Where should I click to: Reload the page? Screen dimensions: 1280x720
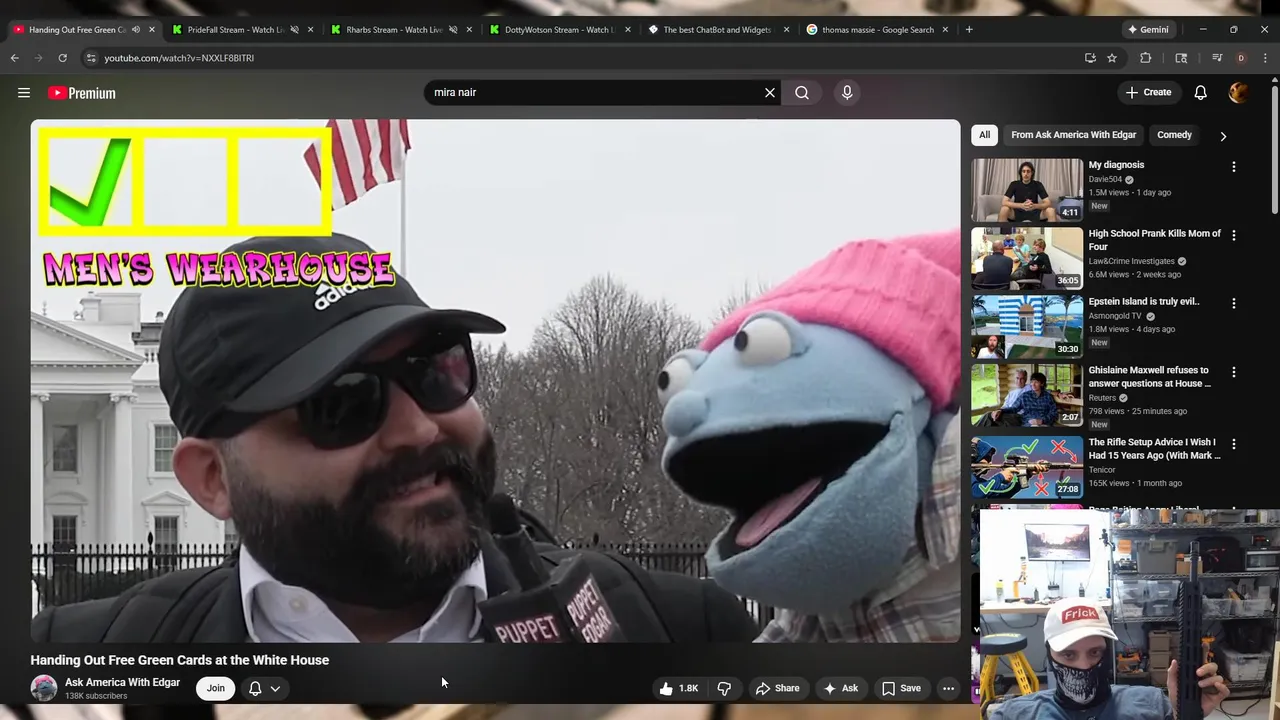click(x=62, y=58)
